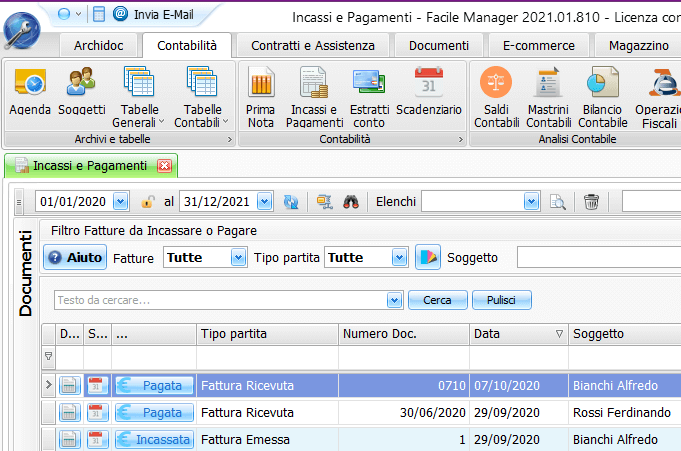
Task: Click the colored swatch icon beside Tipo partita
Action: 428,257
